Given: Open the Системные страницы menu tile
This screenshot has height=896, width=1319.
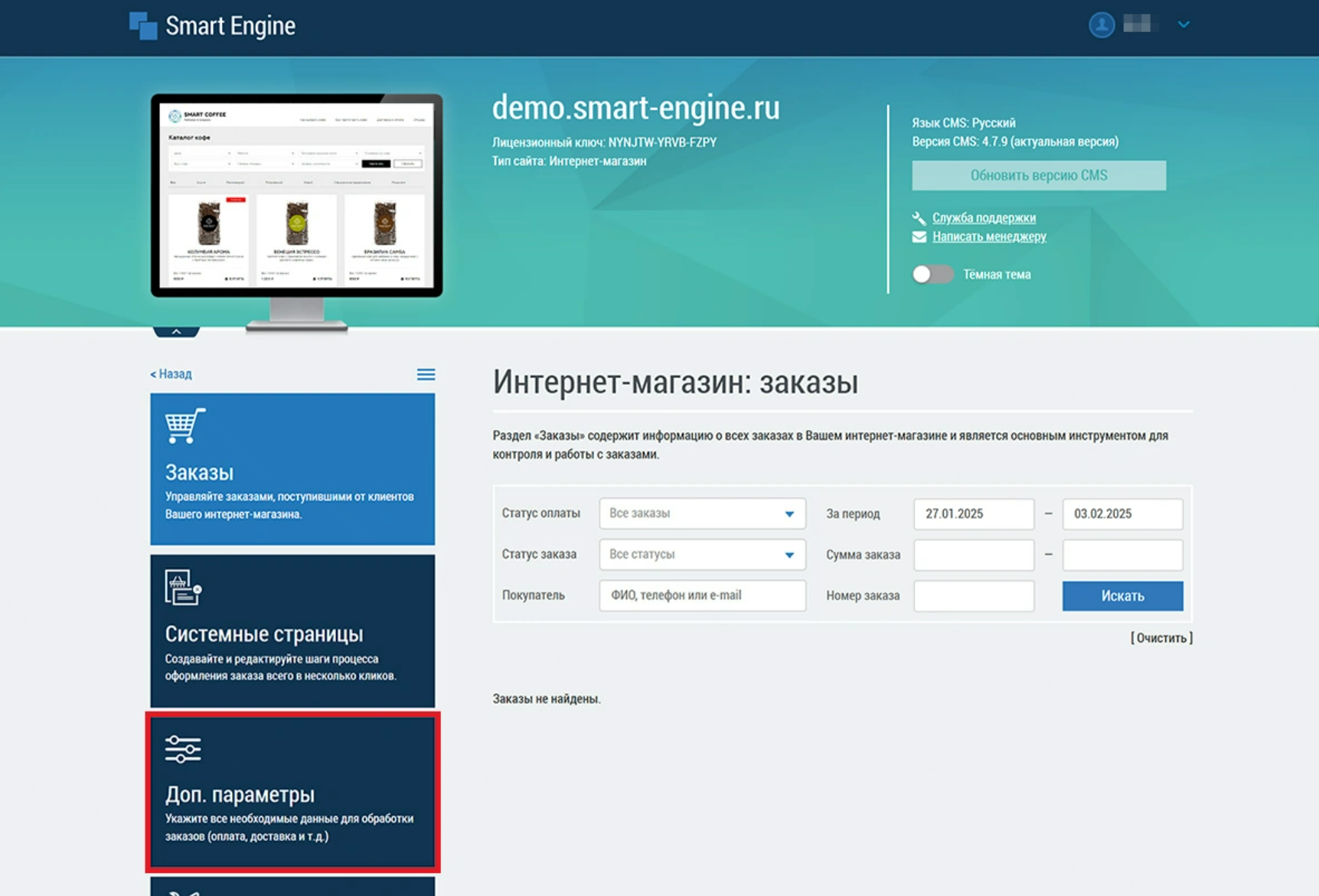Looking at the screenshot, I should [x=292, y=631].
